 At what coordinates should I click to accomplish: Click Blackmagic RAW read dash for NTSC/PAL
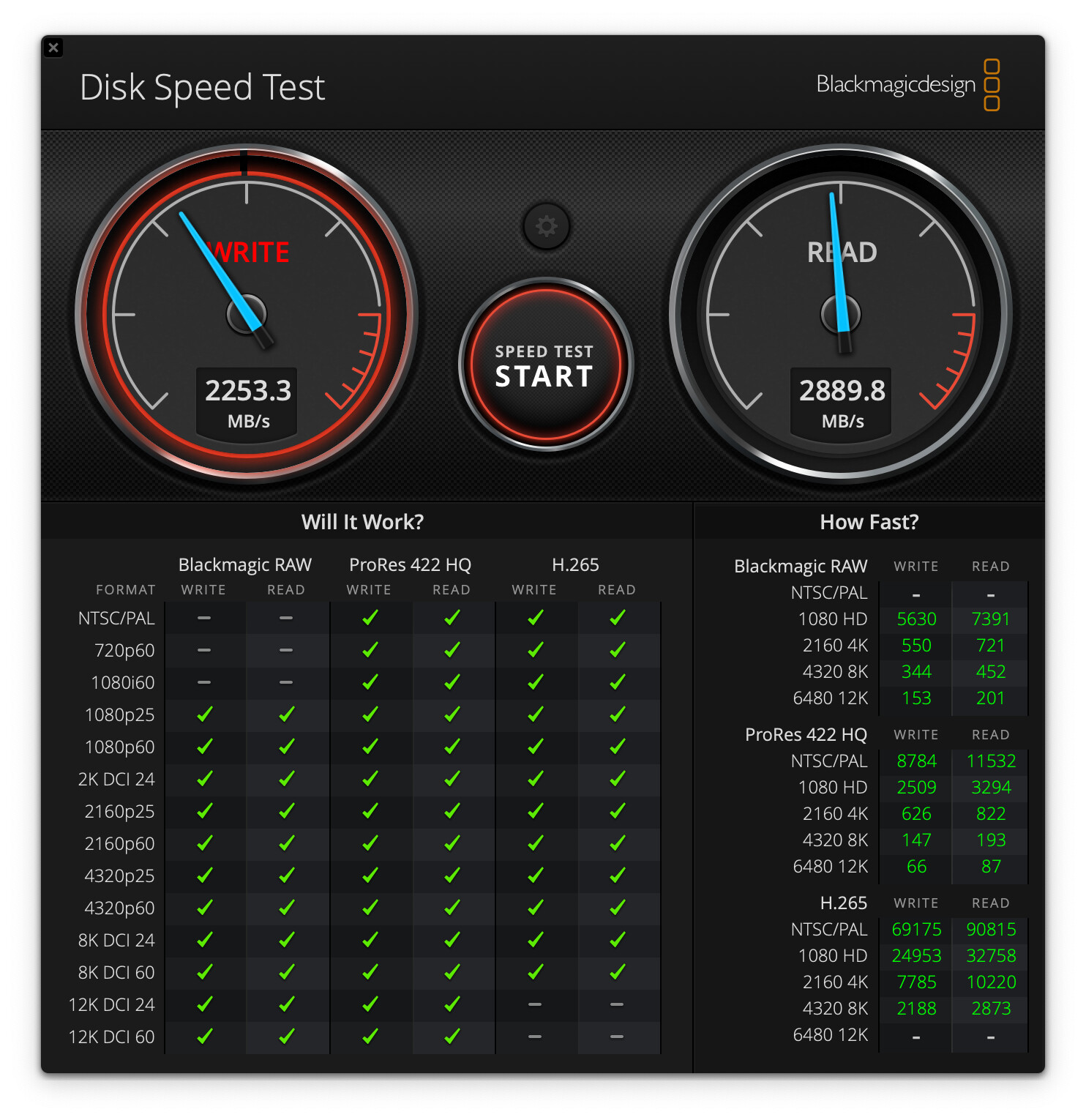[286, 618]
